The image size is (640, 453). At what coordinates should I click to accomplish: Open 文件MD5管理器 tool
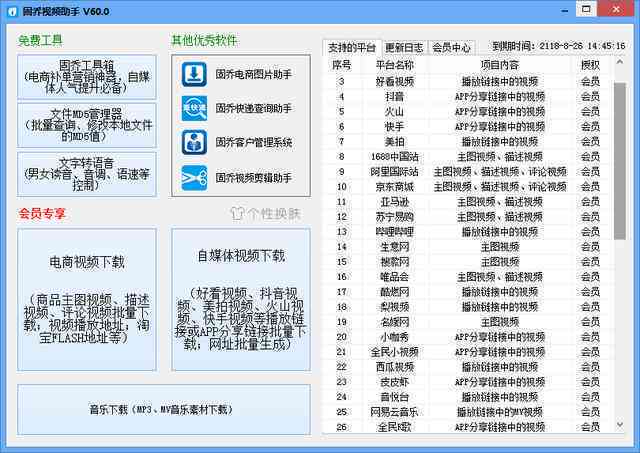87,125
